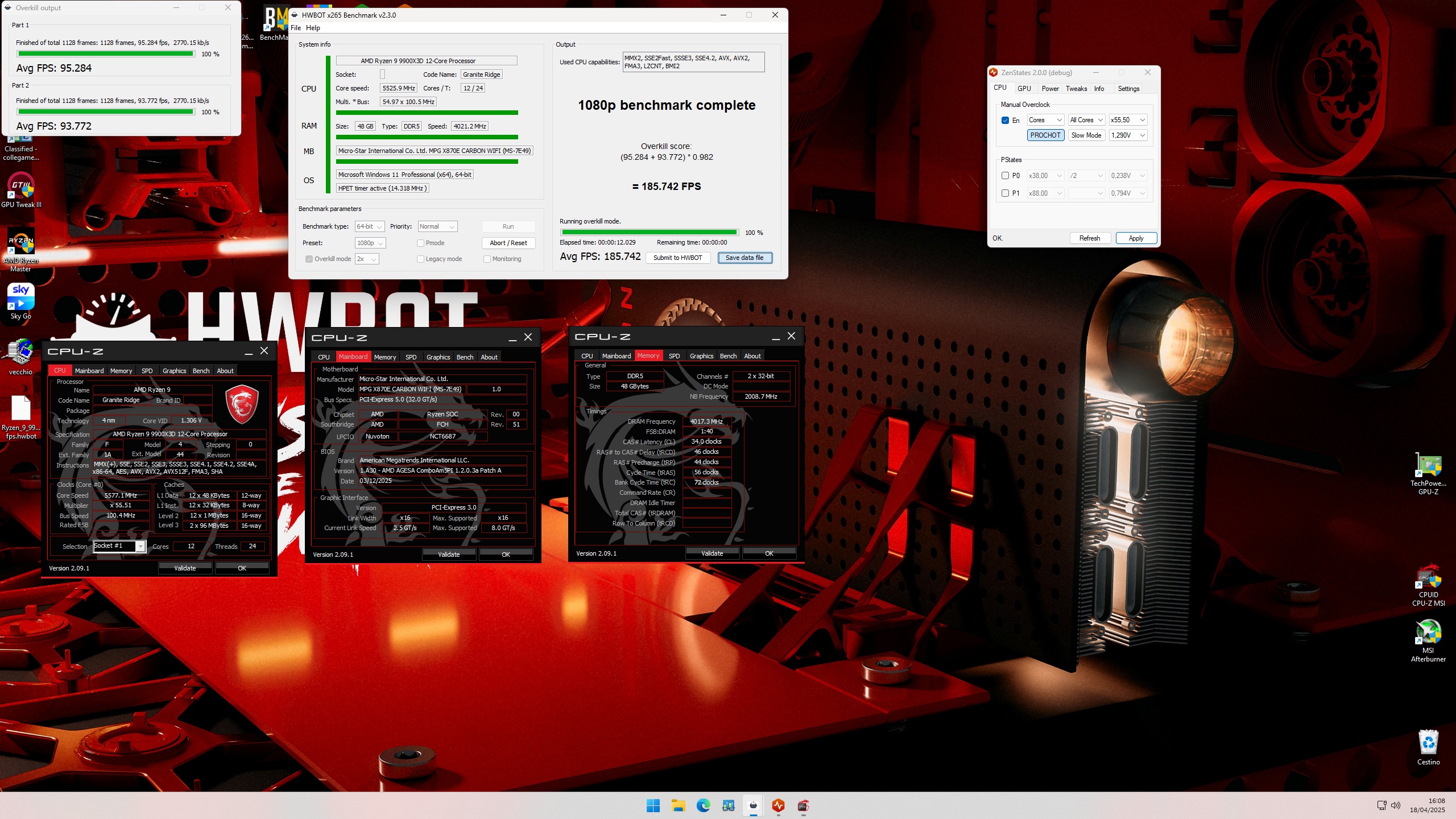Switch to the Tweaks tab in ZenStates
Viewport: 1456px width, 819px height.
pos(1076,89)
